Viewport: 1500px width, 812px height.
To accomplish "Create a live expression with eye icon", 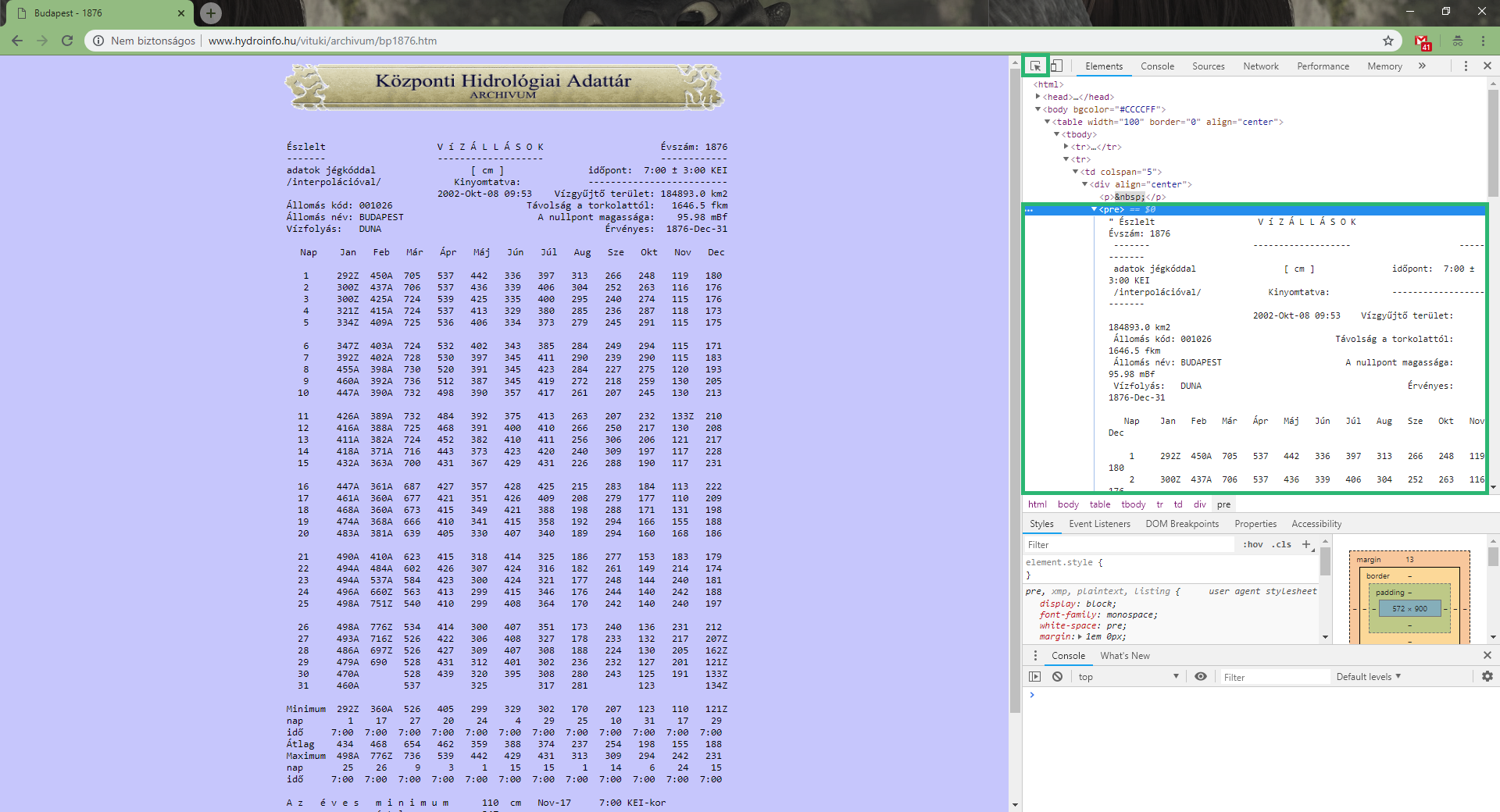I will (1201, 676).
